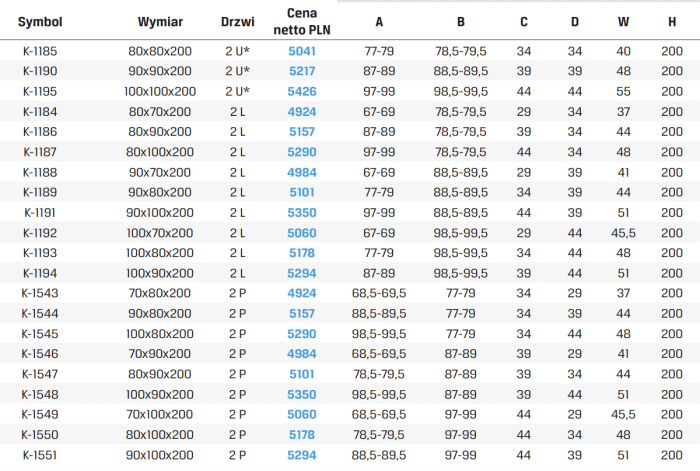Click the Wymiar column header
This screenshot has height=471, width=700.
pyautogui.click(x=160, y=22)
